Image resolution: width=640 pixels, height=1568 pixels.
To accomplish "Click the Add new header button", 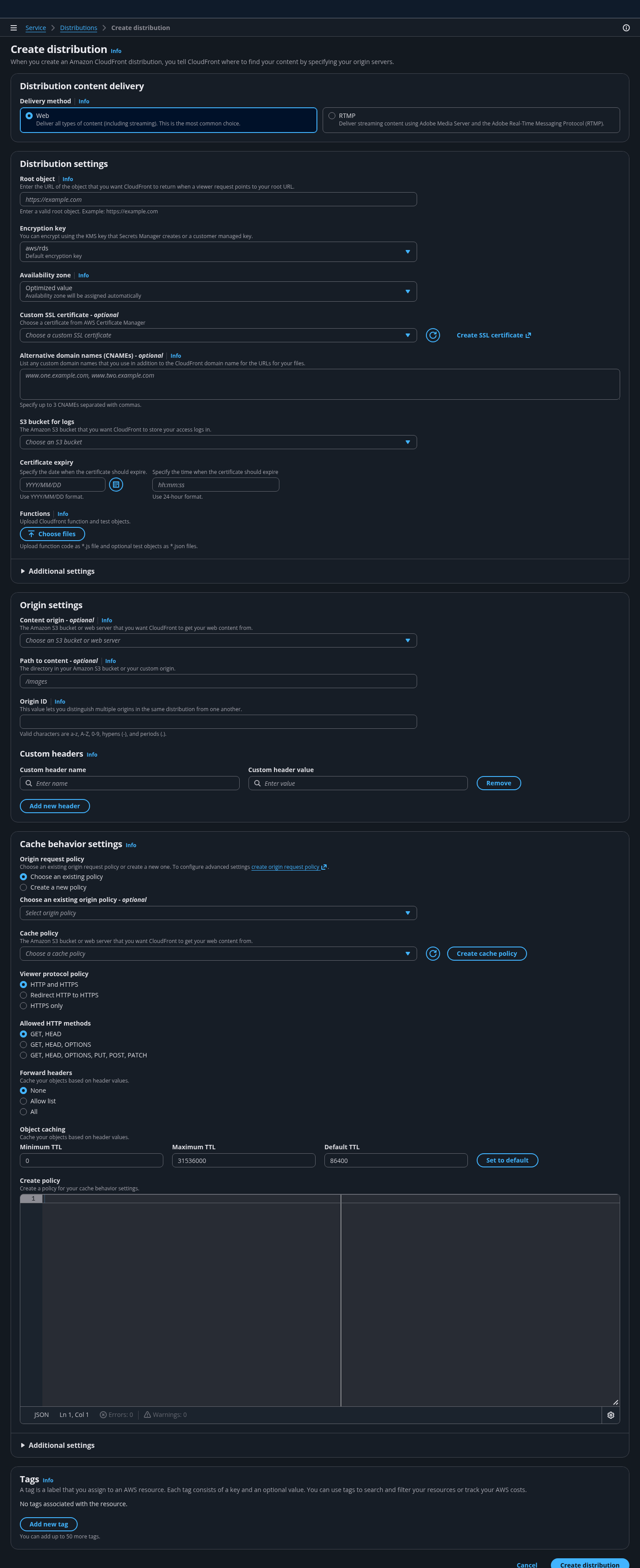I will tap(55, 806).
